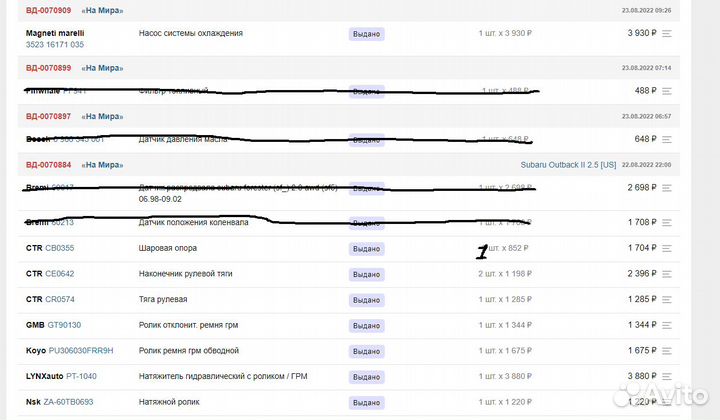Click Выдано status for Шаровая опора
This screenshot has height=420, width=720.
[x=366, y=248]
